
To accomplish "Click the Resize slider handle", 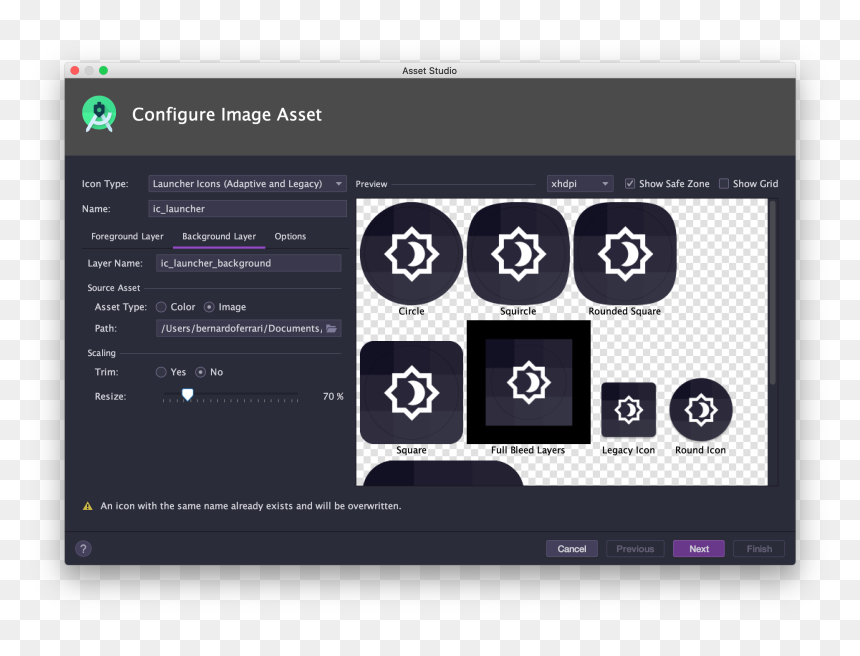I will (x=188, y=394).
